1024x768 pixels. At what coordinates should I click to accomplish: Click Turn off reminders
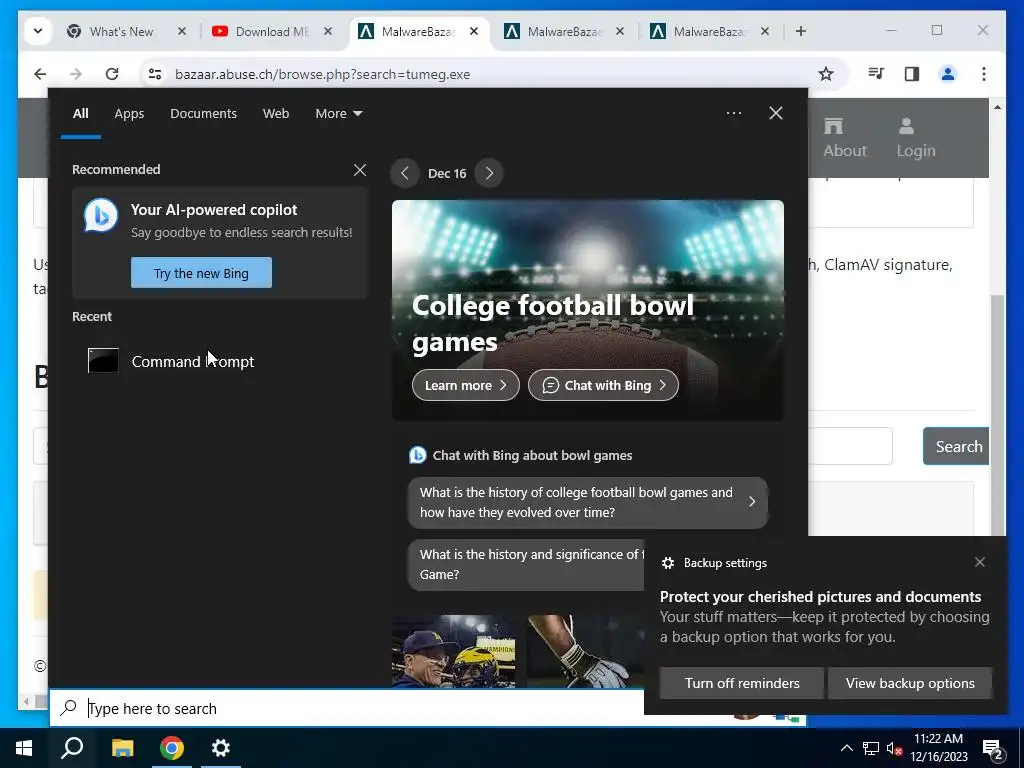742,683
